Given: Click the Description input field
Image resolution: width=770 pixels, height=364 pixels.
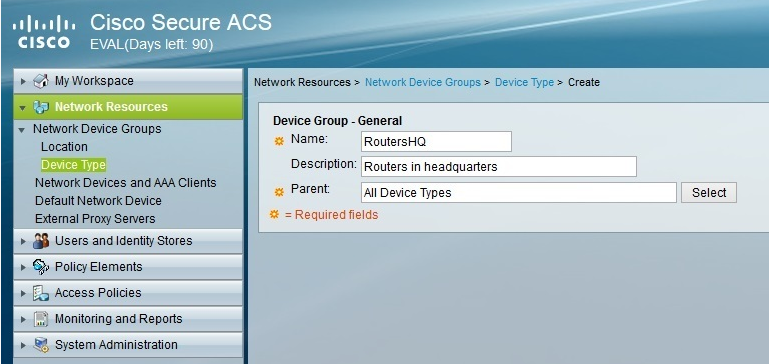Looking at the screenshot, I should point(499,167).
